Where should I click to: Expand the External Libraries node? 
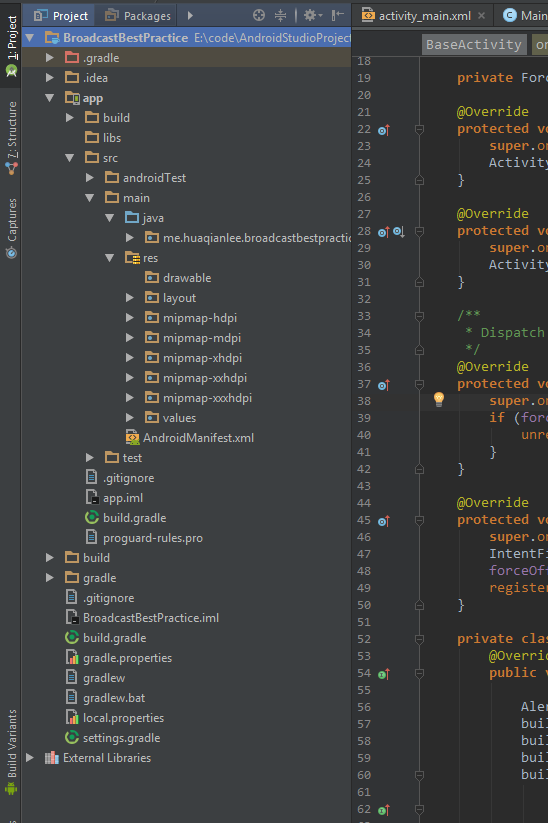click(x=30, y=758)
